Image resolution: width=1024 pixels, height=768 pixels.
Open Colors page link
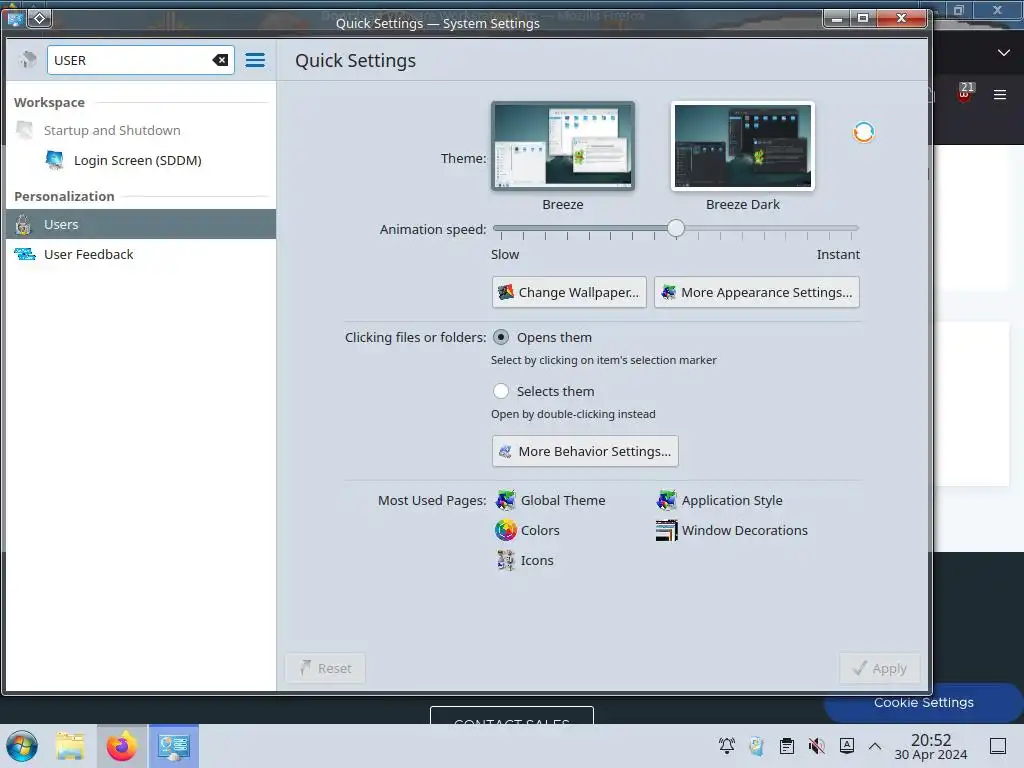[540, 530]
